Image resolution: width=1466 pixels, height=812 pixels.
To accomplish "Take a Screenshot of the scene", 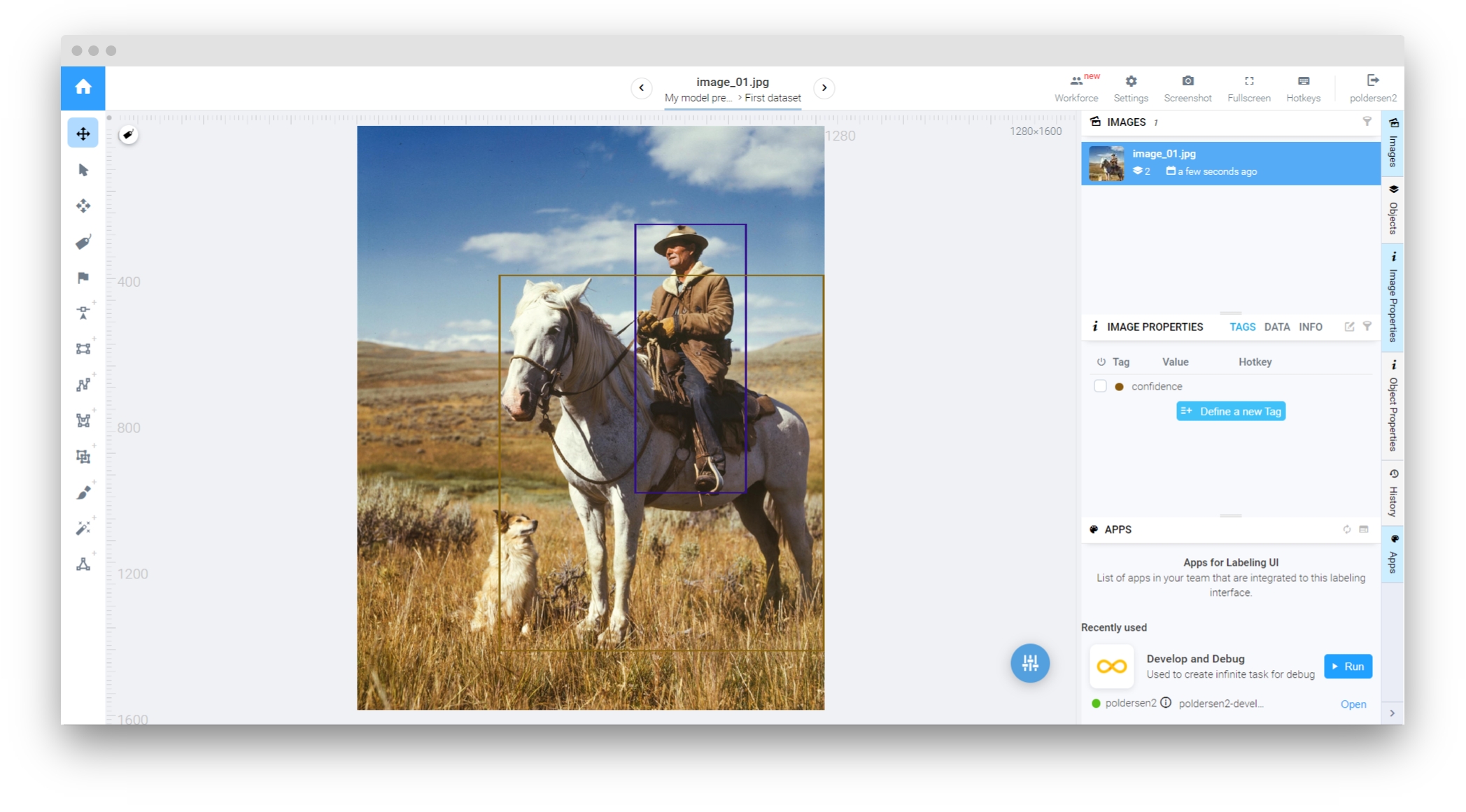I will [x=1187, y=89].
